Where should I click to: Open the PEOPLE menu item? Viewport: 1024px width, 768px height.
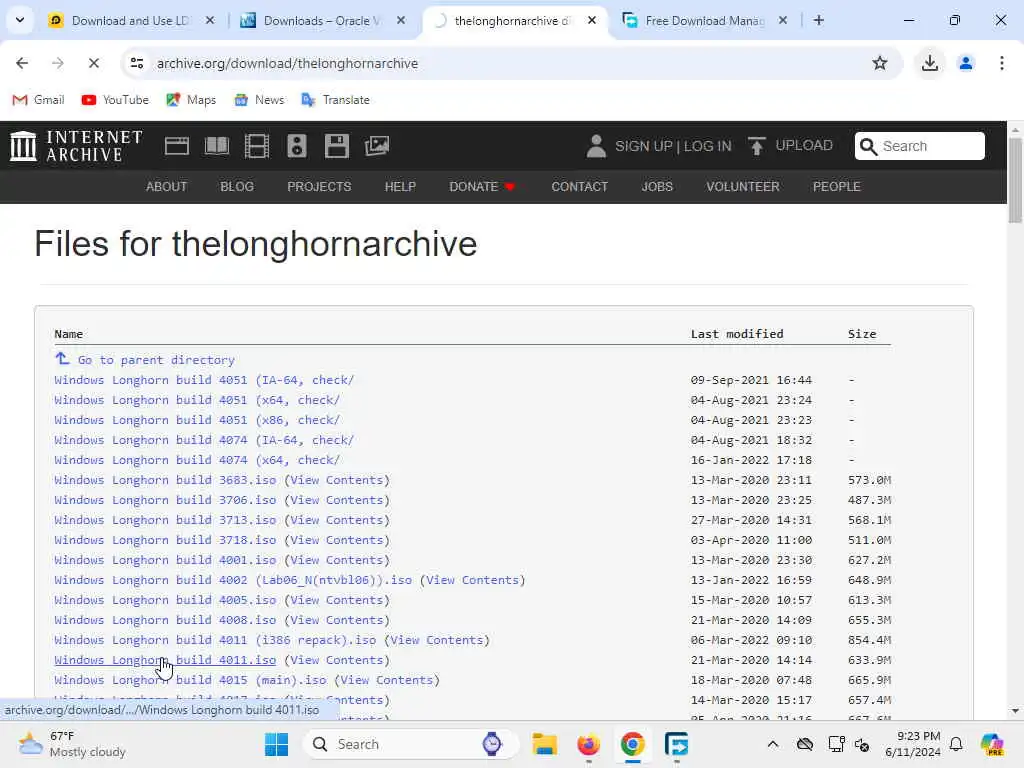point(836,187)
